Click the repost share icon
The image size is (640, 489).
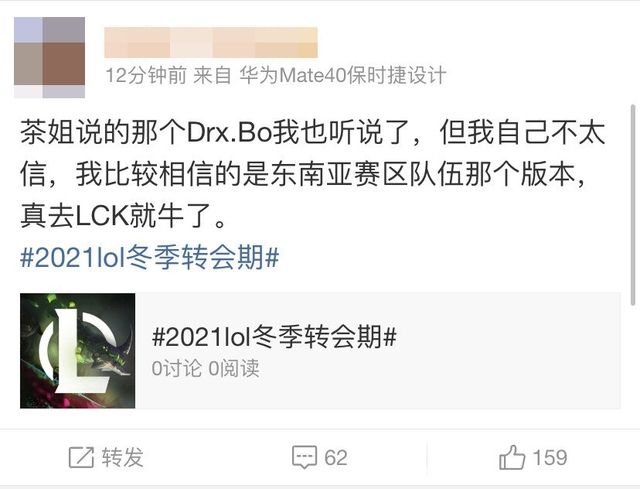point(81,457)
